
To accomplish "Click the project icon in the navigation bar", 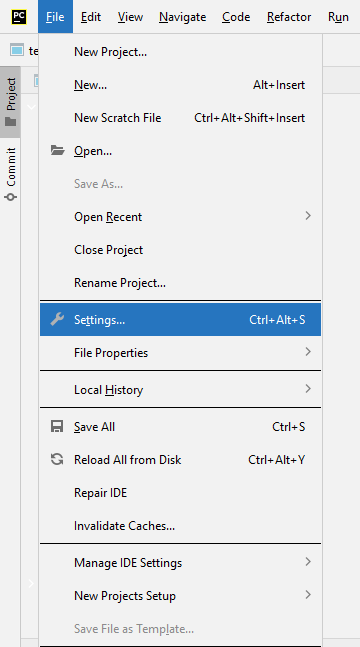I will [17, 50].
